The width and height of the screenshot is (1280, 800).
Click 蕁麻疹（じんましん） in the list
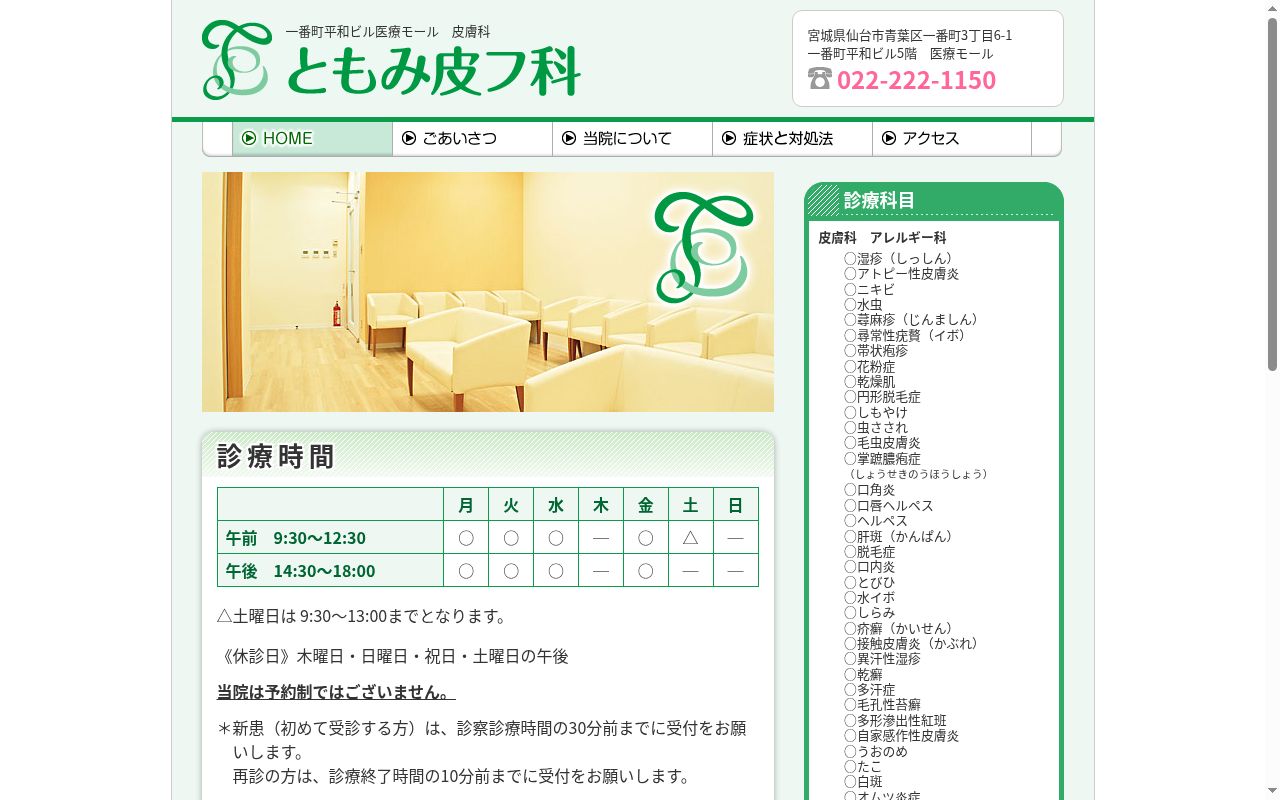(x=914, y=320)
